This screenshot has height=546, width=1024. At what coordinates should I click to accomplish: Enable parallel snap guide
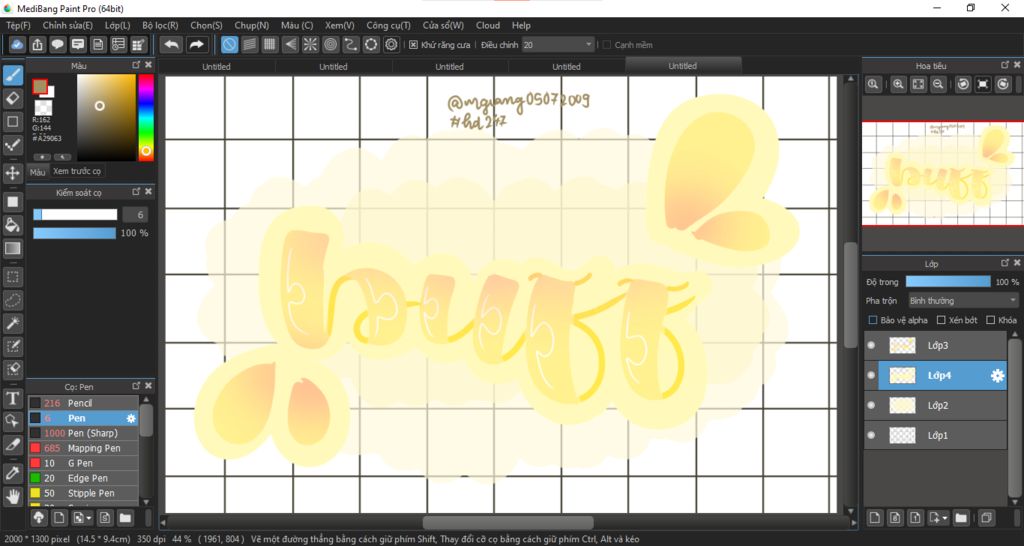(249, 44)
